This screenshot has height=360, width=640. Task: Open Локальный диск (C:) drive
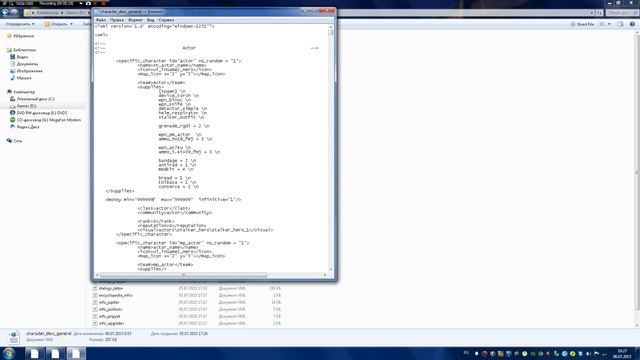pyautogui.click(x=36, y=99)
